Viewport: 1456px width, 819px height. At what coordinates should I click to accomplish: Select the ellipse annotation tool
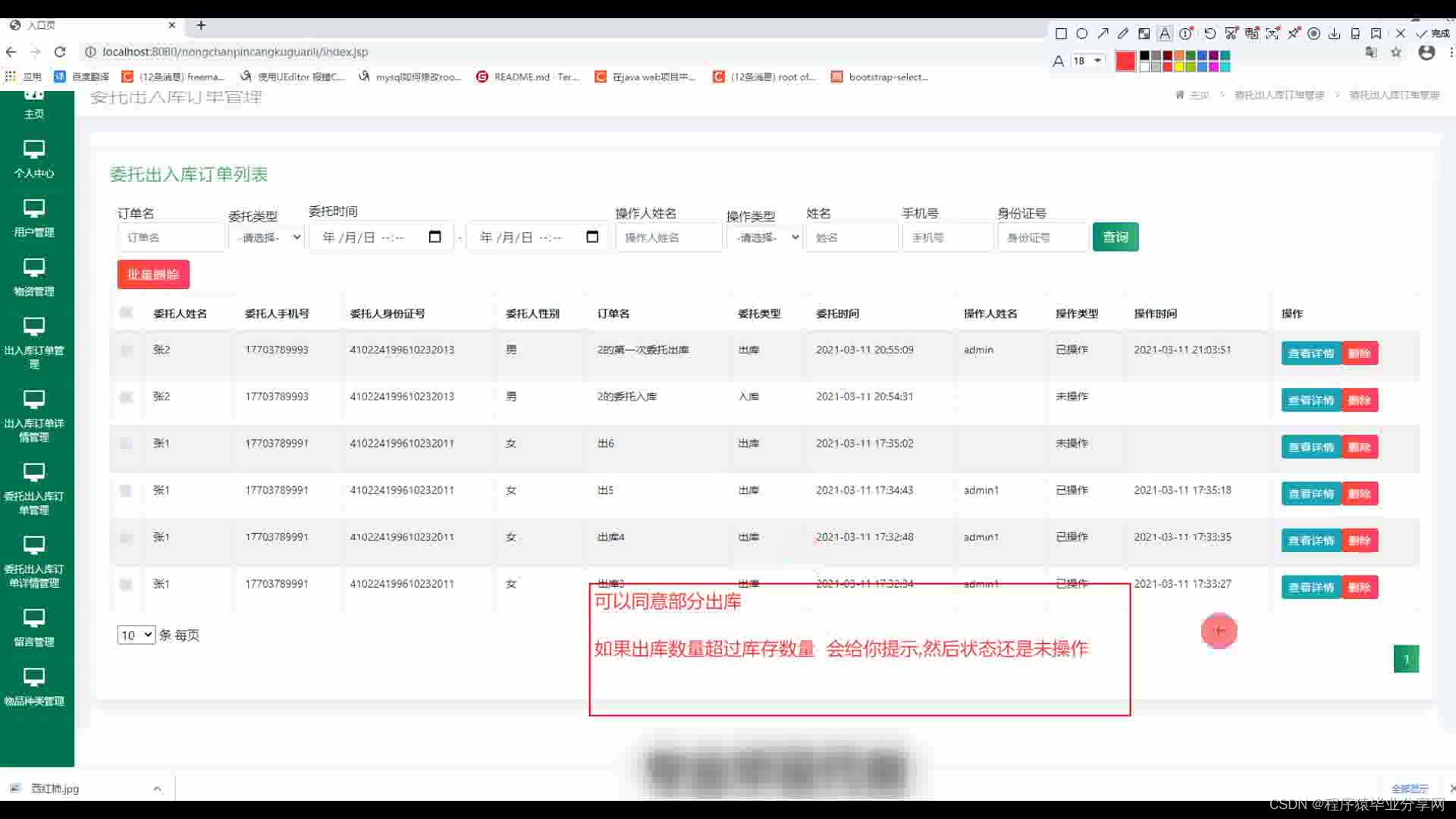click(1082, 33)
